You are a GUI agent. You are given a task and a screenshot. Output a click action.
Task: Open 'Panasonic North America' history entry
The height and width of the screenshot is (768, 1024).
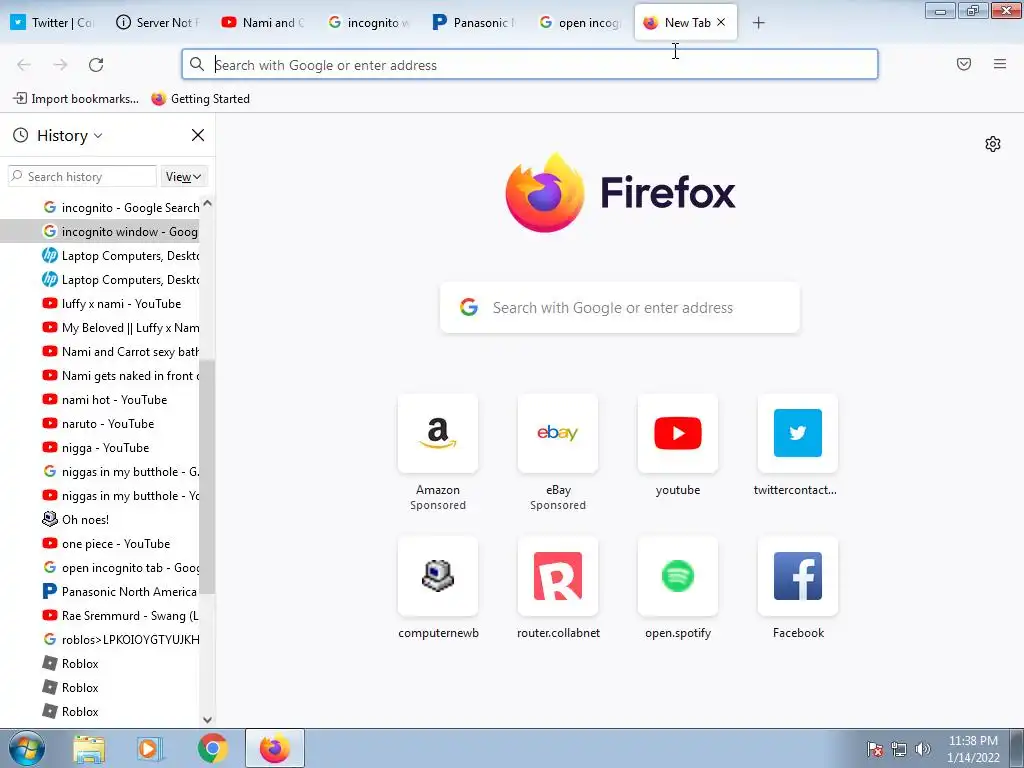[x=120, y=592]
